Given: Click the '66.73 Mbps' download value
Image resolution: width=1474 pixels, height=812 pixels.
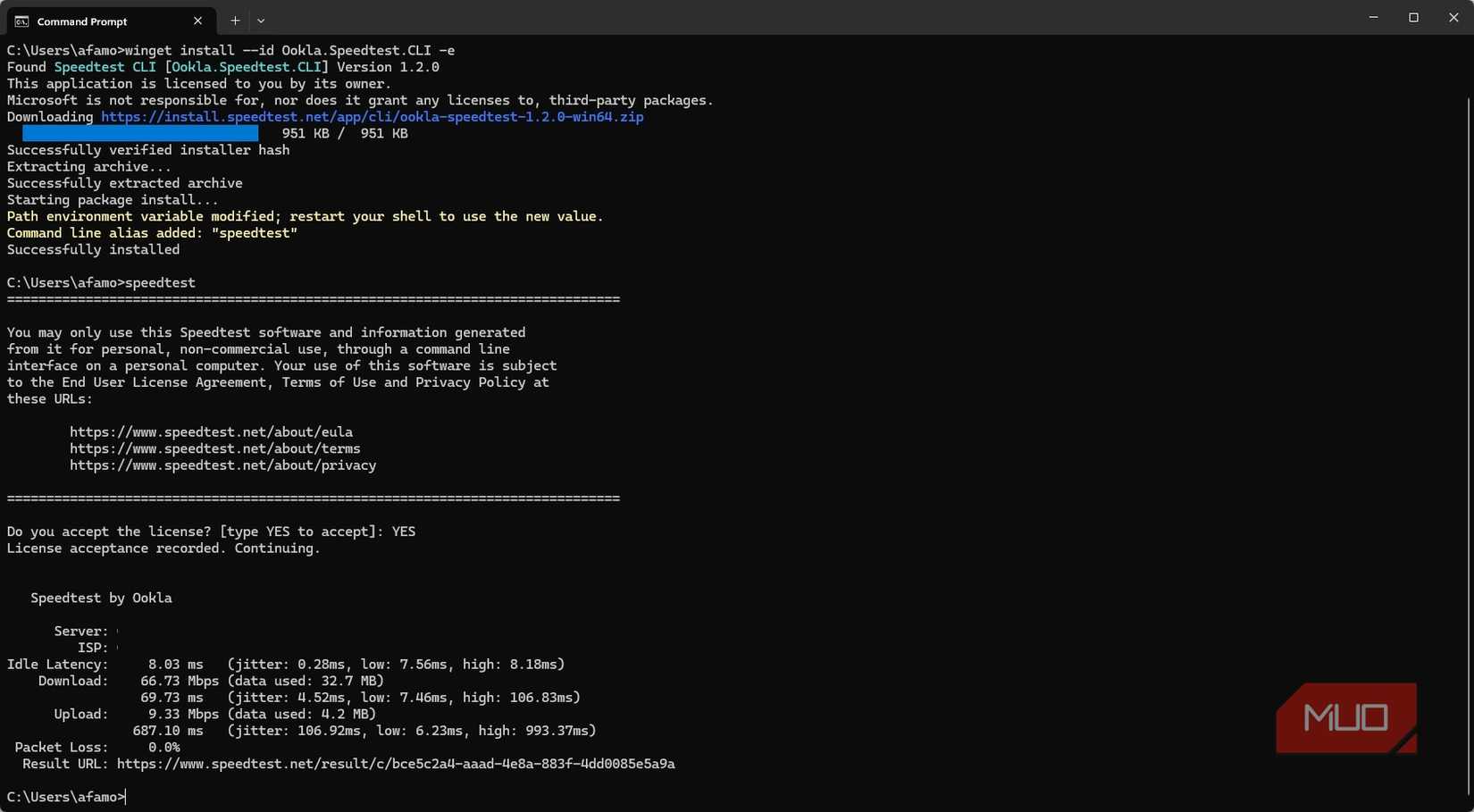Looking at the screenshot, I should point(180,682).
